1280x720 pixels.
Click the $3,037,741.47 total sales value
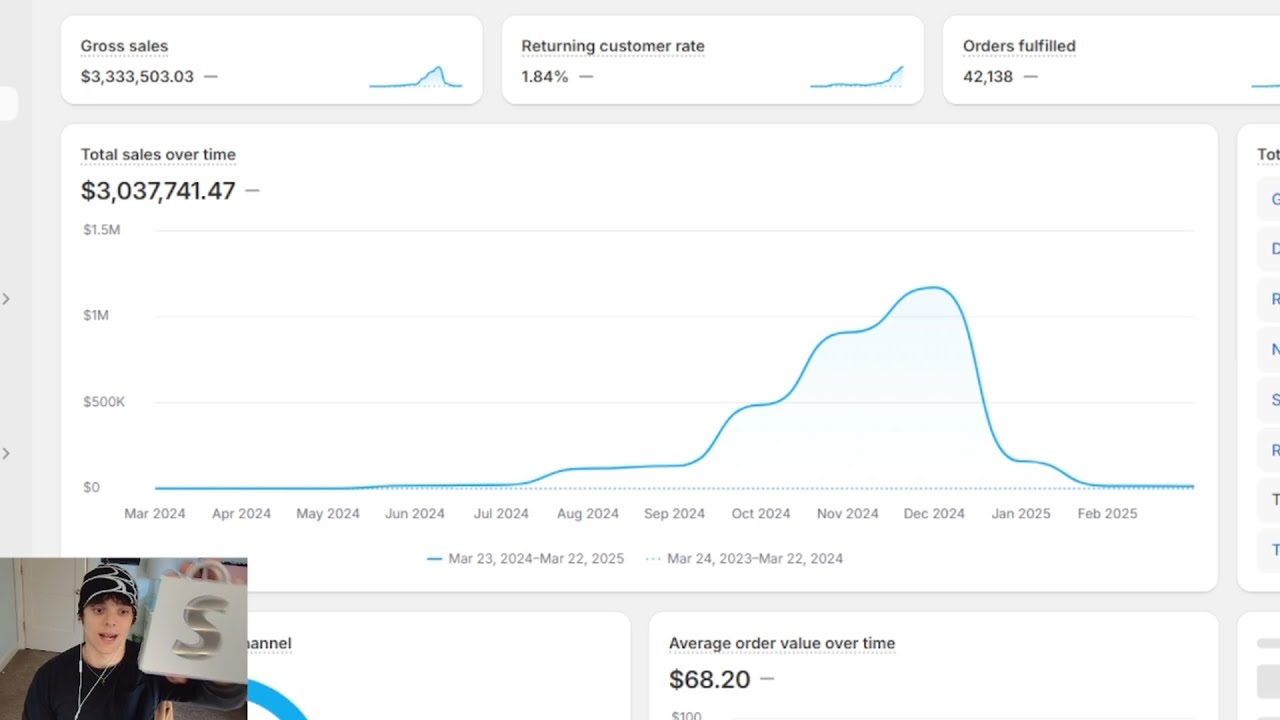point(158,190)
